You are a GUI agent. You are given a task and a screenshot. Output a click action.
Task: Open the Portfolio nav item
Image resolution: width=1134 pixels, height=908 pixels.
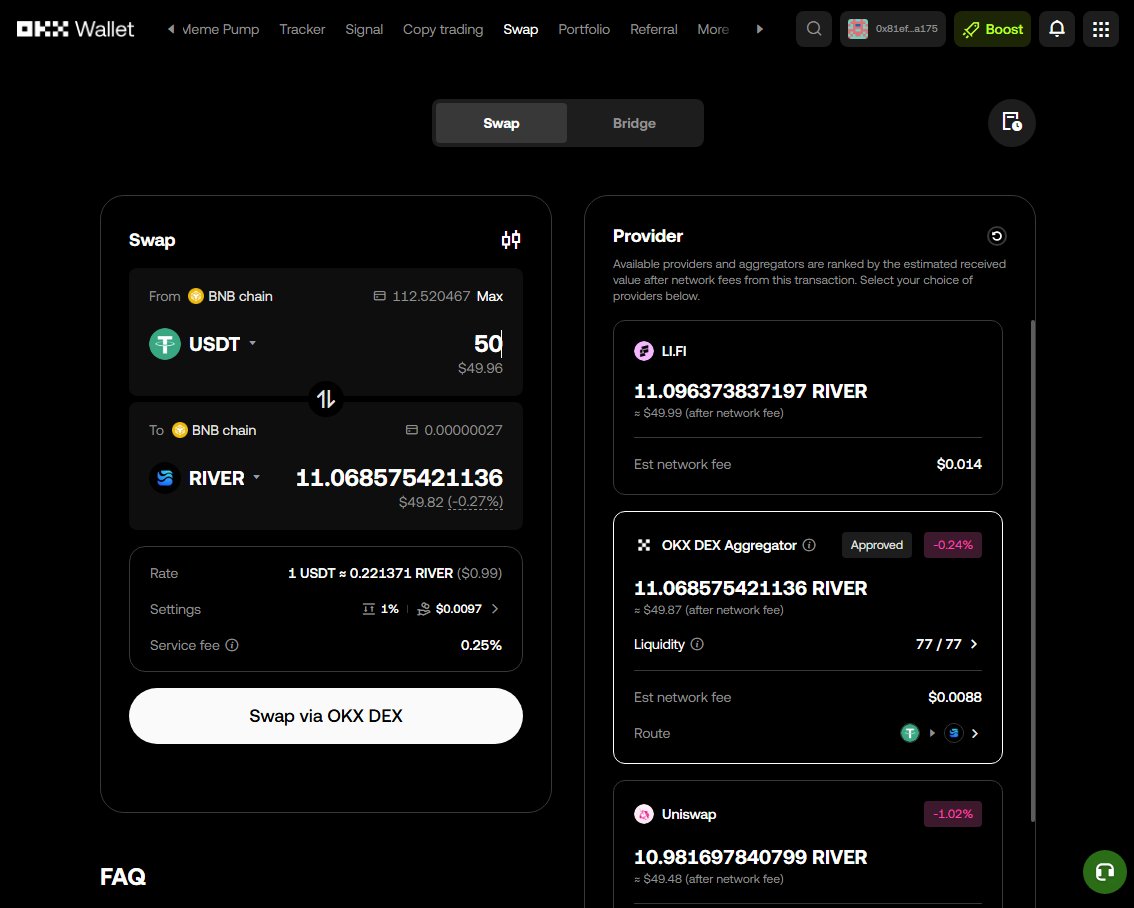pos(584,29)
